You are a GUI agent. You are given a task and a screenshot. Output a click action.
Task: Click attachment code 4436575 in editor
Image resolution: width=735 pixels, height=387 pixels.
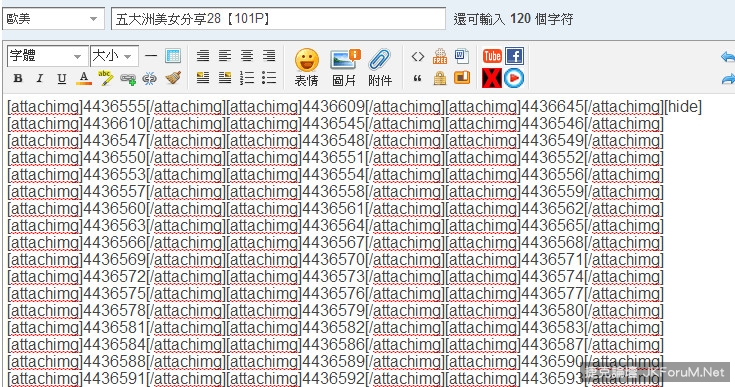114,293
